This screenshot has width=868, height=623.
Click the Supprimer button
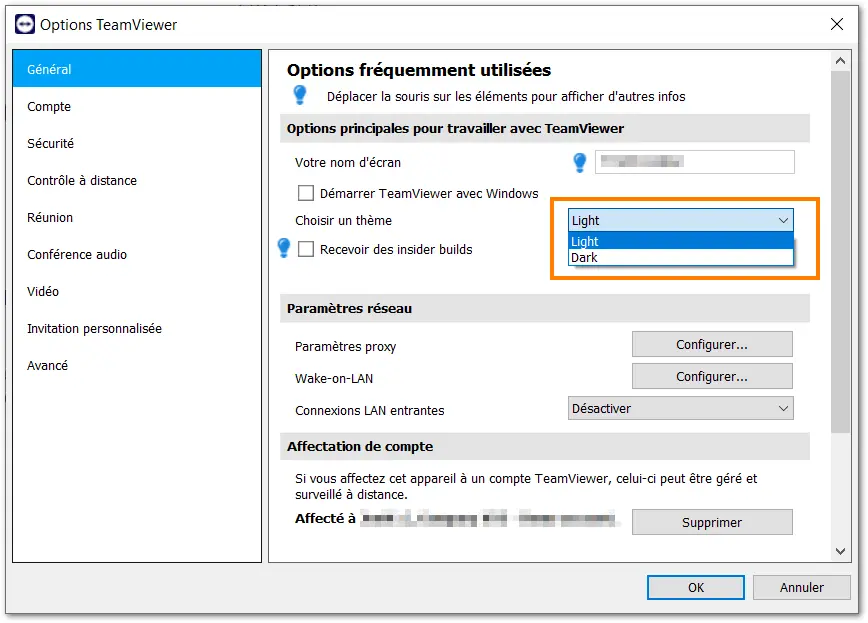[x=712, y=522]
